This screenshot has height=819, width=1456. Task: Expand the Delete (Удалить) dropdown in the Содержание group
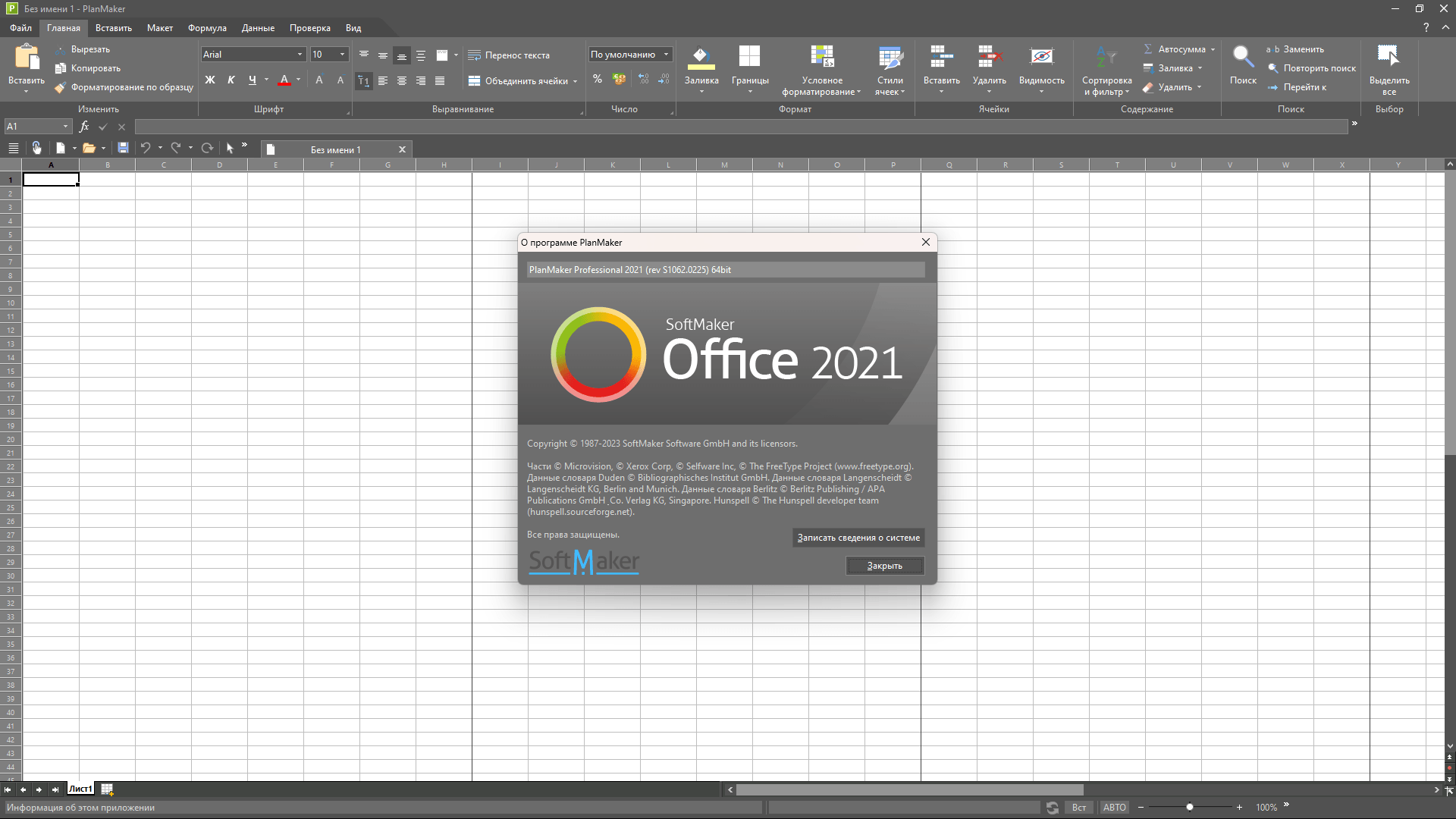[x=1199, y=87]
